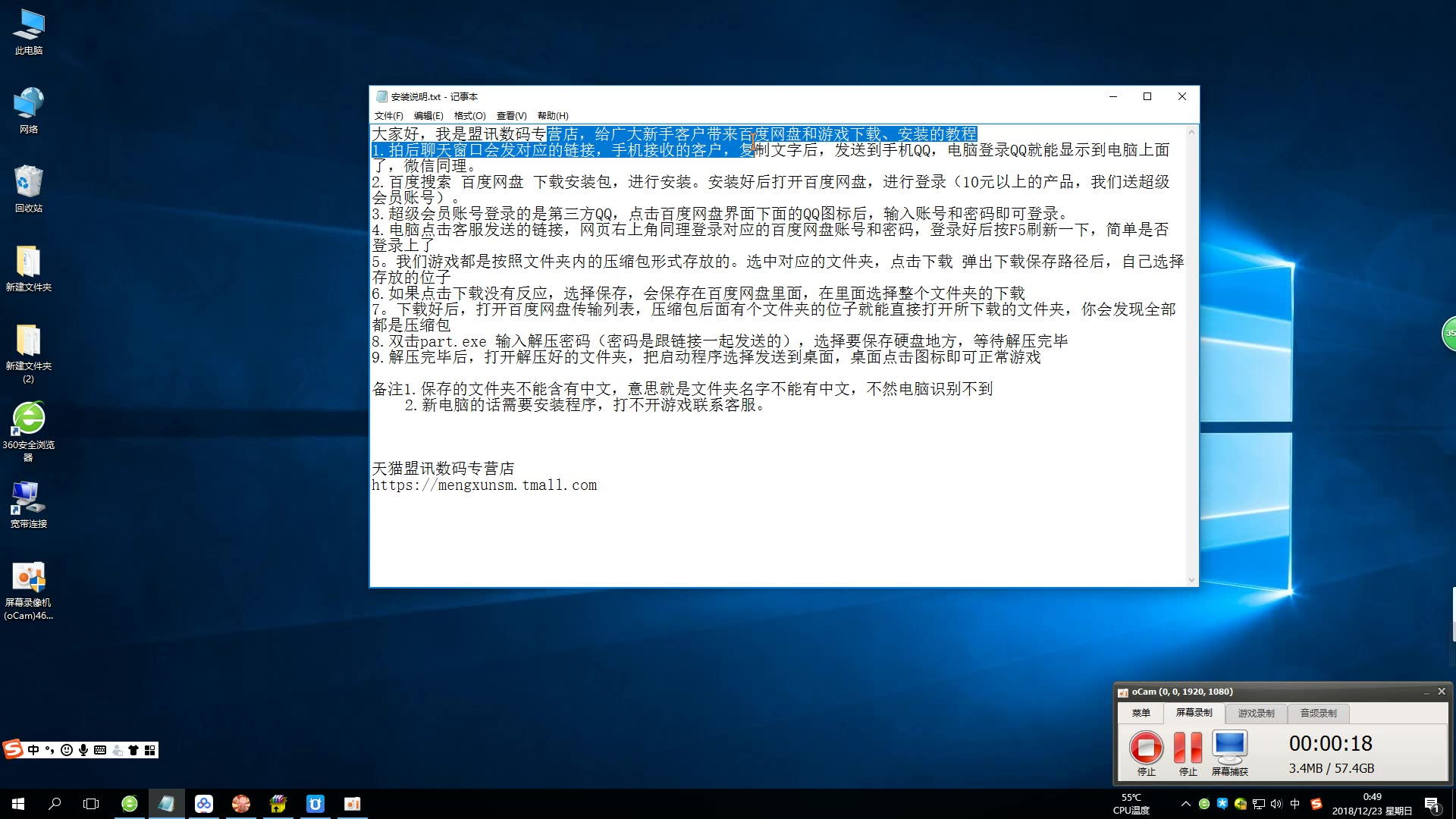Expand the hidden system tray icons chevron
Viewport: 1456px width, 819px height.
[1186, 804]
